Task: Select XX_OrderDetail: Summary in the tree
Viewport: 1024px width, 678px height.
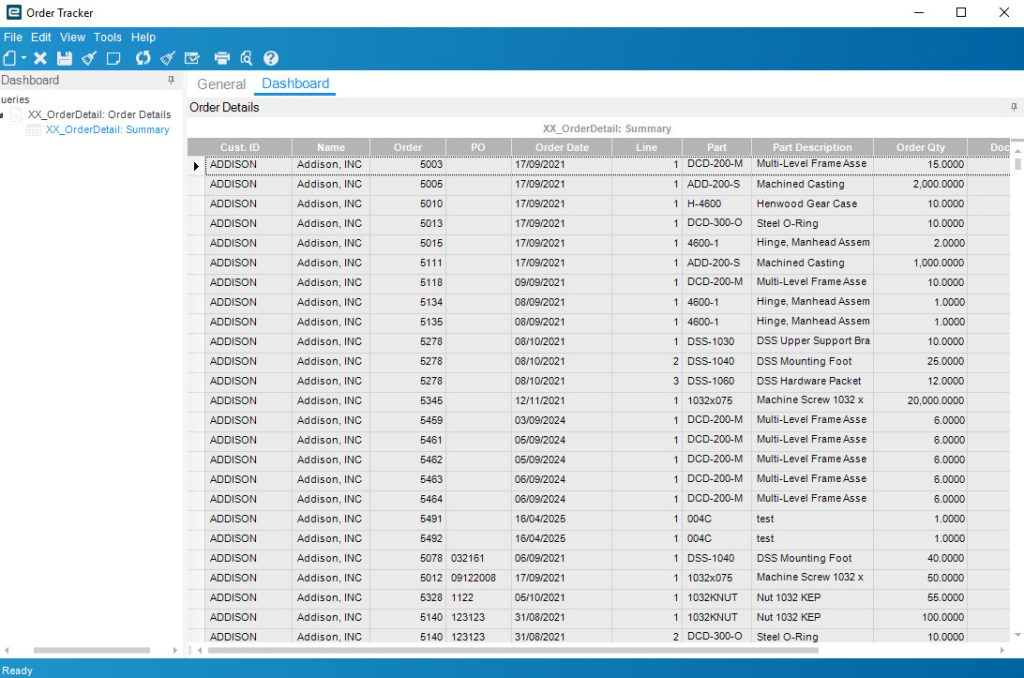Action: pos(107,129)
